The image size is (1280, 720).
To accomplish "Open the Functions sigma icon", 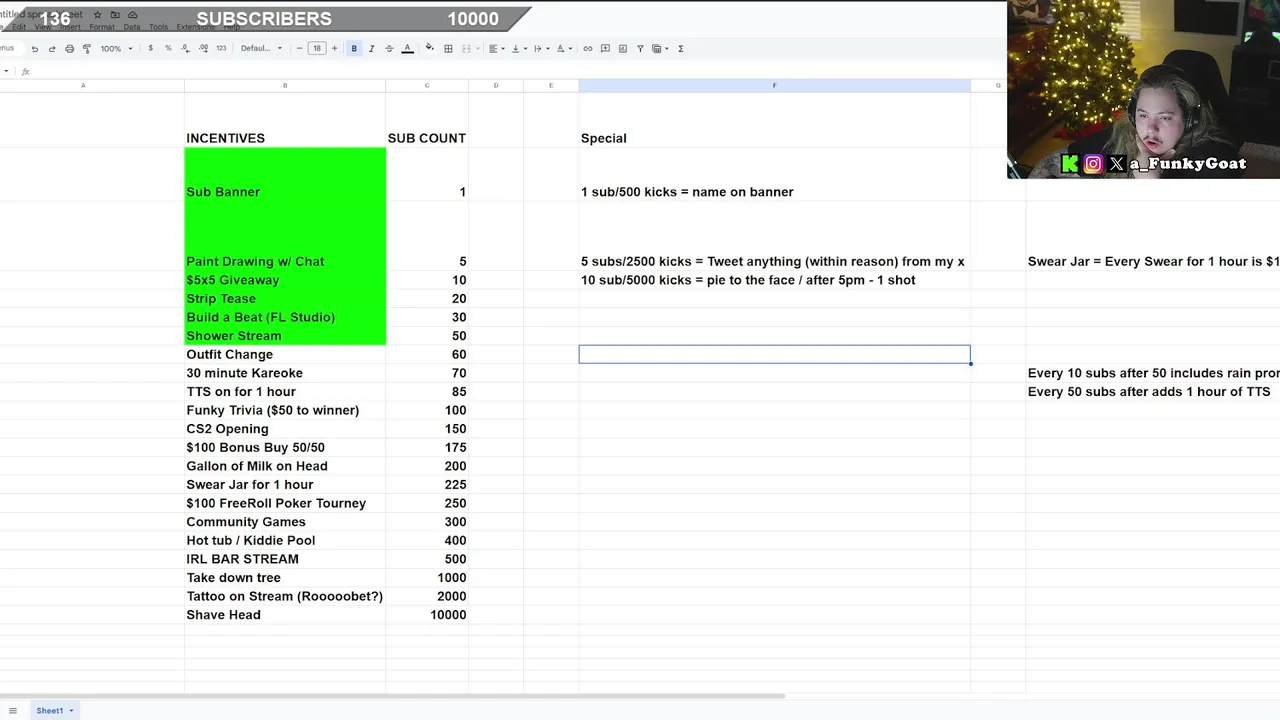I will coord(681,48).
